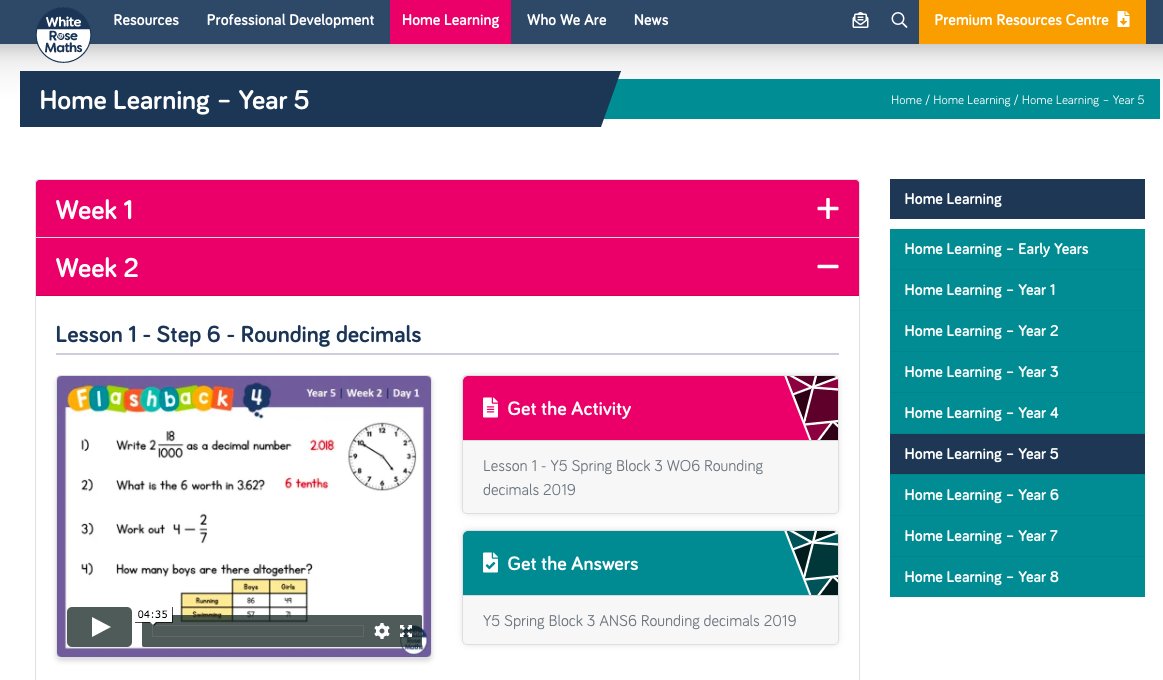The image size is (1163, 680).
Task: Click the 04:35 video duration label
Action: pos(153,614)
